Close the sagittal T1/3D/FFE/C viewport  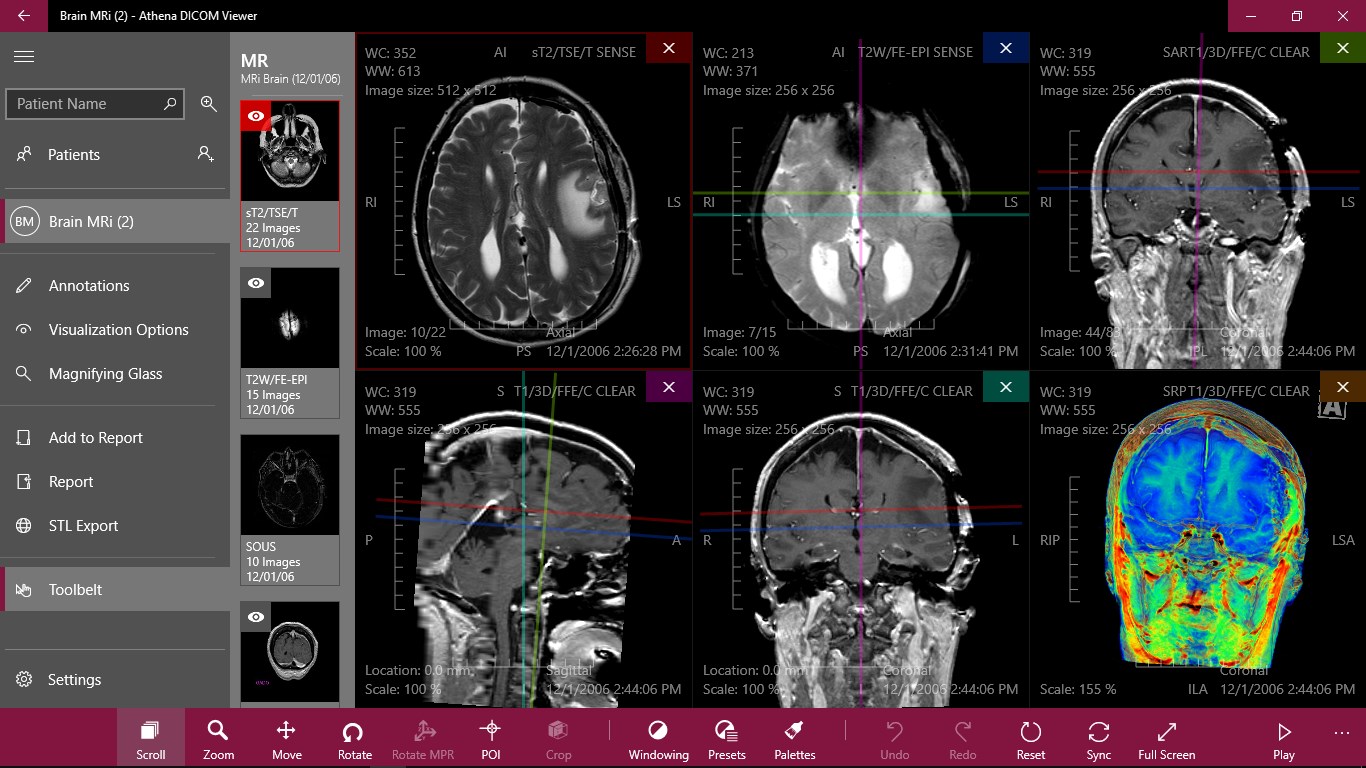coord(669,387)
